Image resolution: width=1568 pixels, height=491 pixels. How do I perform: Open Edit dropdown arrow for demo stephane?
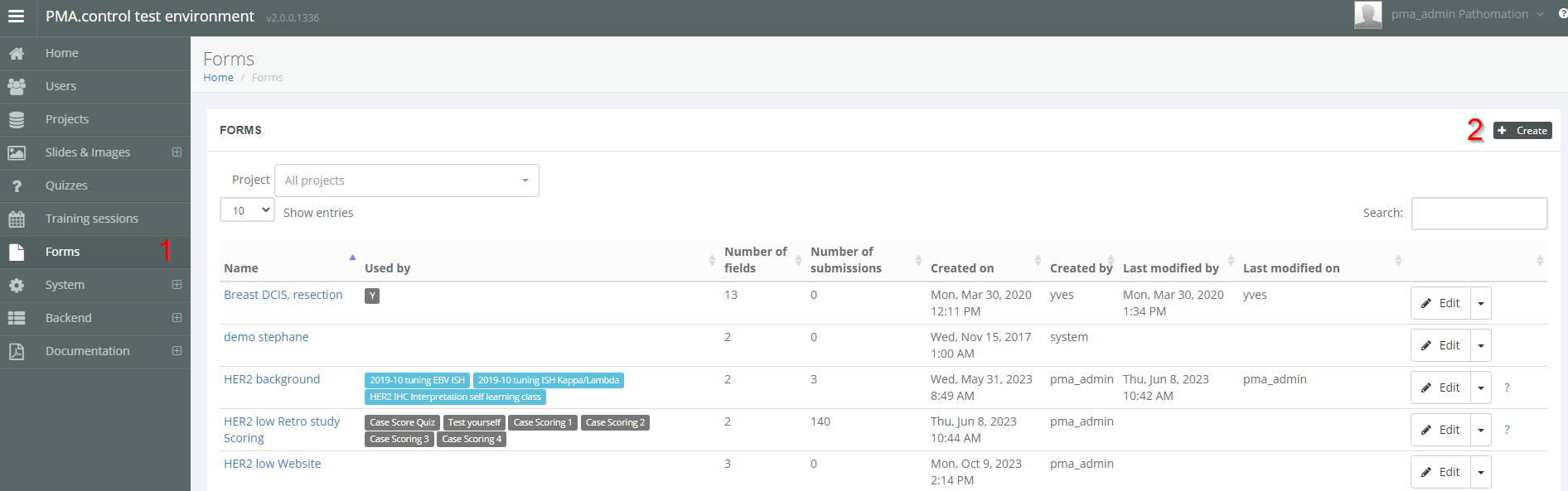click(x=1481, y=345)
